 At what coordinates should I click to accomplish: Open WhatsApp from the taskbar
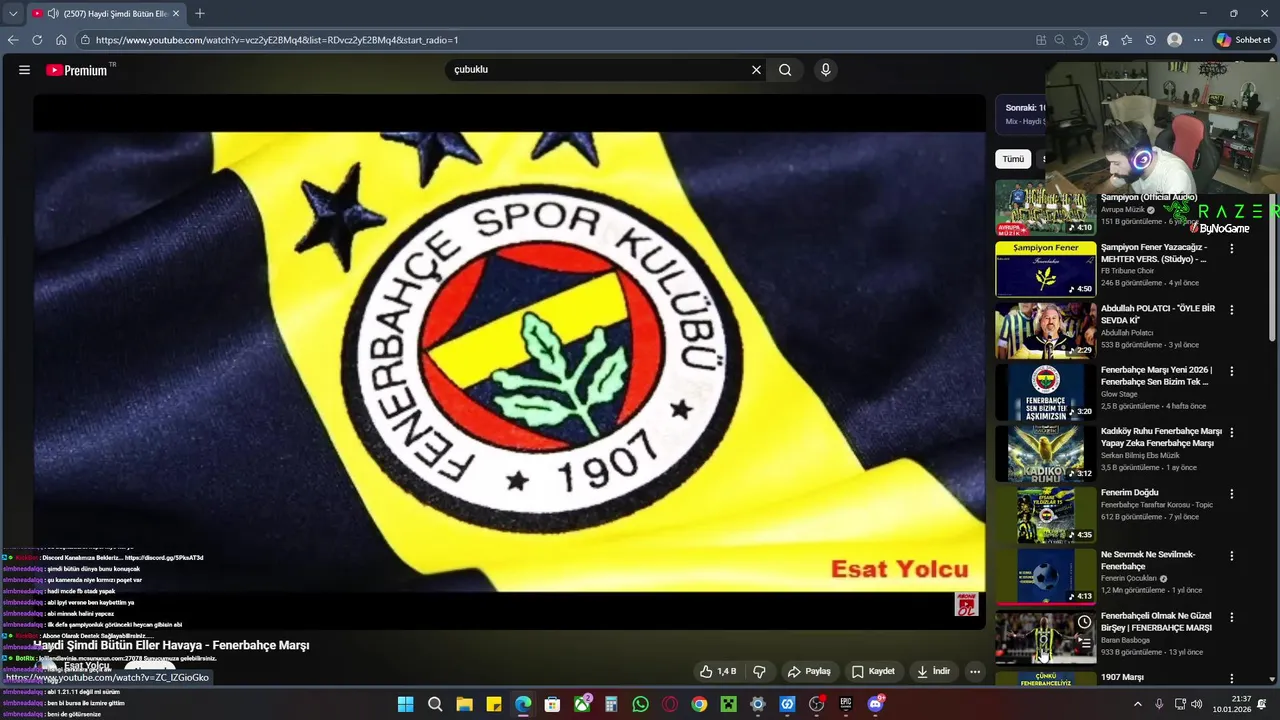tap(640, 704)
